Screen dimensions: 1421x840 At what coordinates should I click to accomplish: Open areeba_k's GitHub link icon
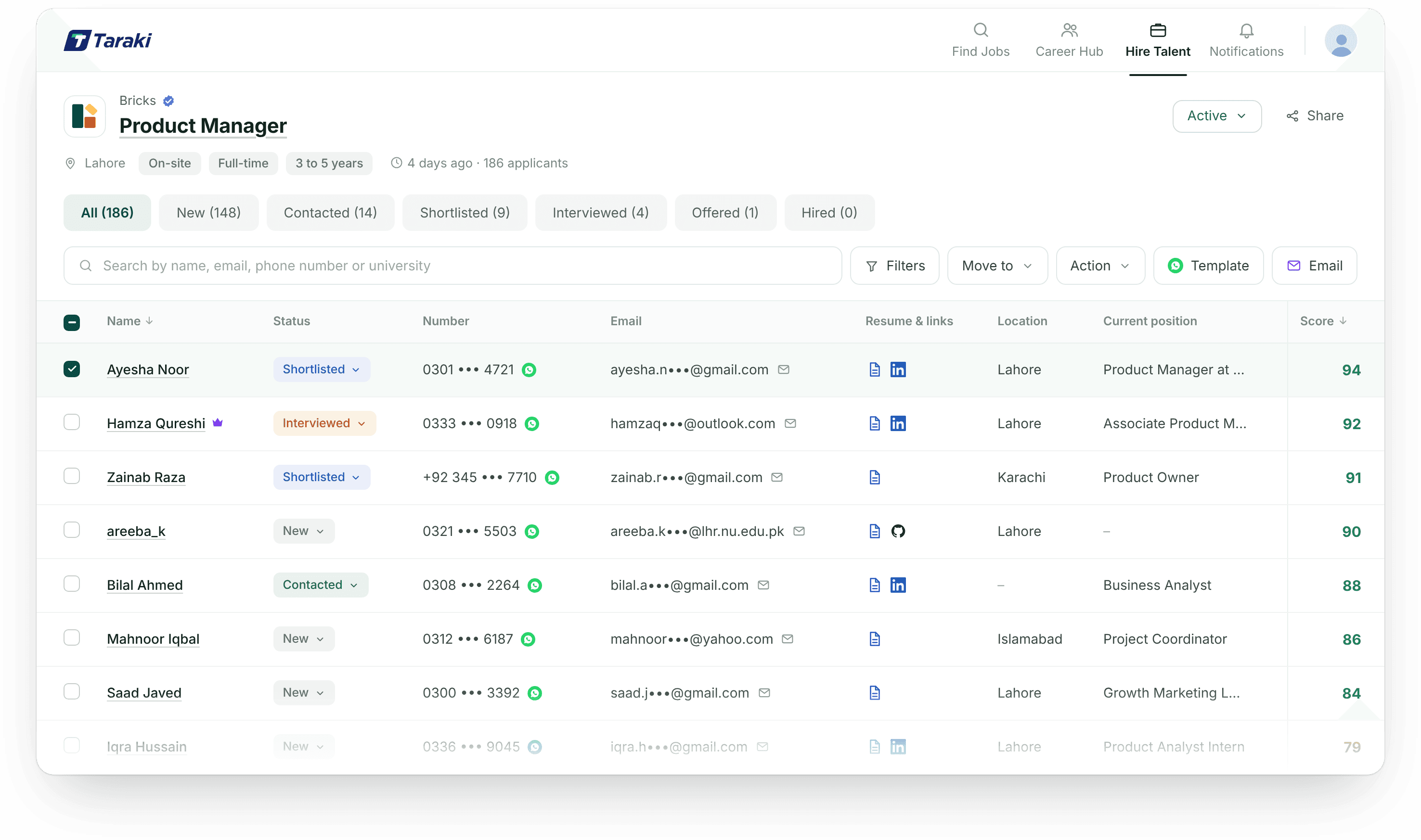(x=898, y=531)
